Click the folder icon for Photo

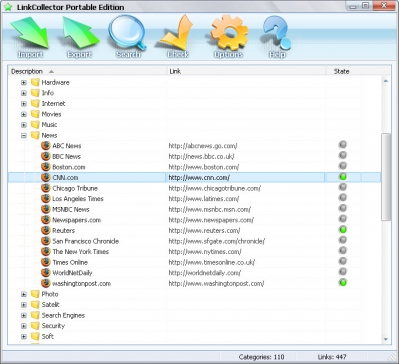coord(35,294)
